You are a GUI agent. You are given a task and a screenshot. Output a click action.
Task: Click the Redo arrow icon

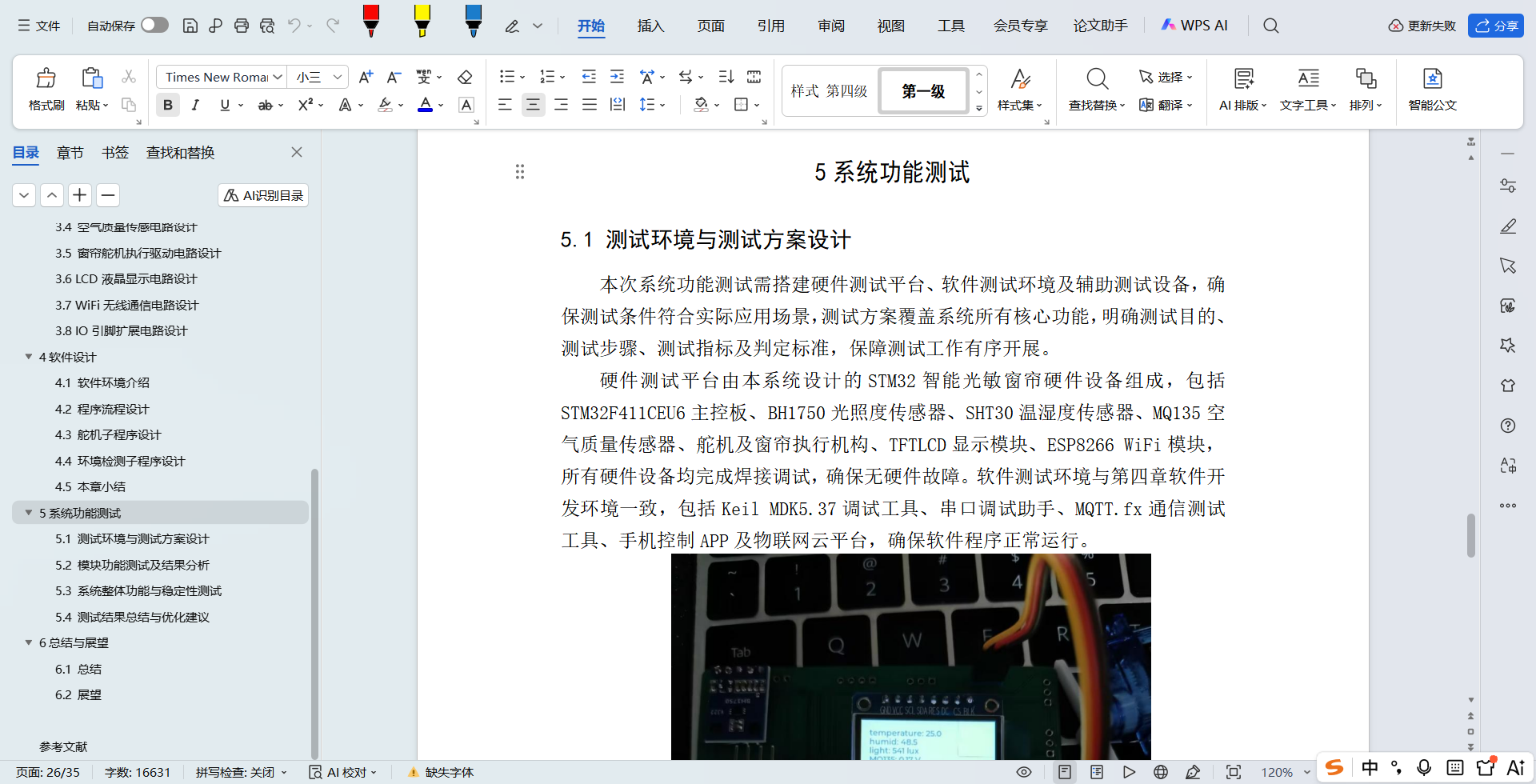[x=333, y=26]
